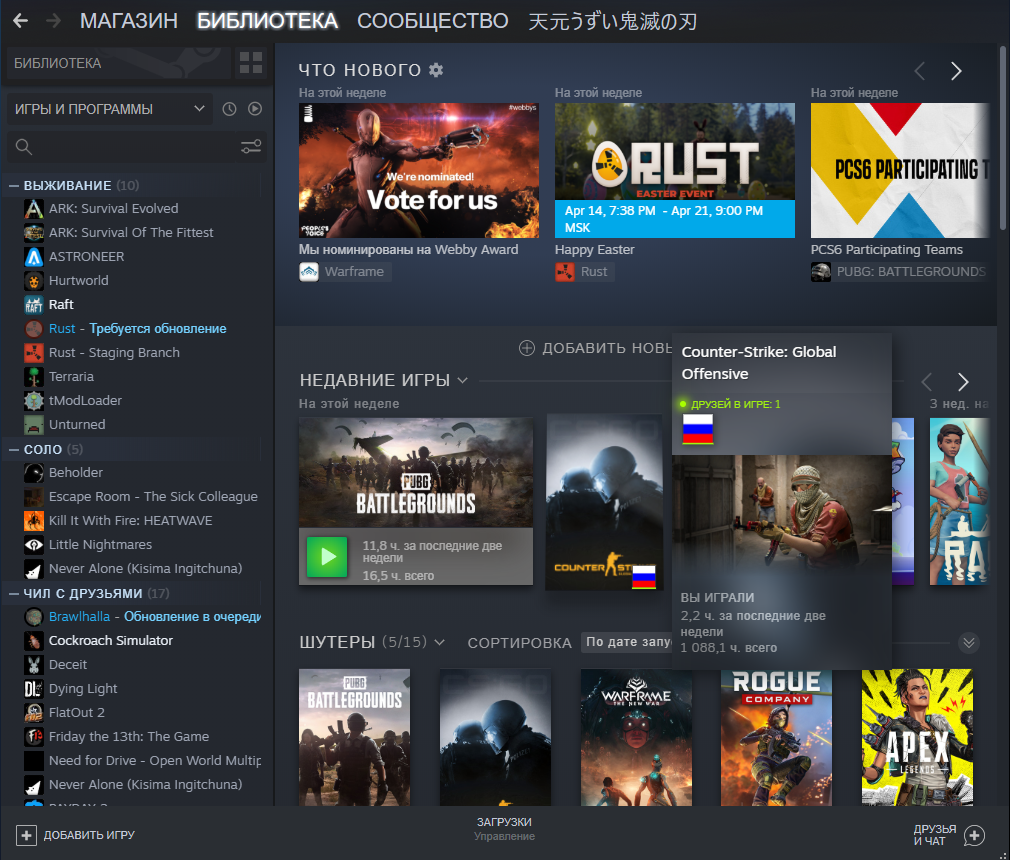Click the БИБЛИОТЕКА home button
The height and width of the screenshot is (860, 1010).
pos(119,63)
